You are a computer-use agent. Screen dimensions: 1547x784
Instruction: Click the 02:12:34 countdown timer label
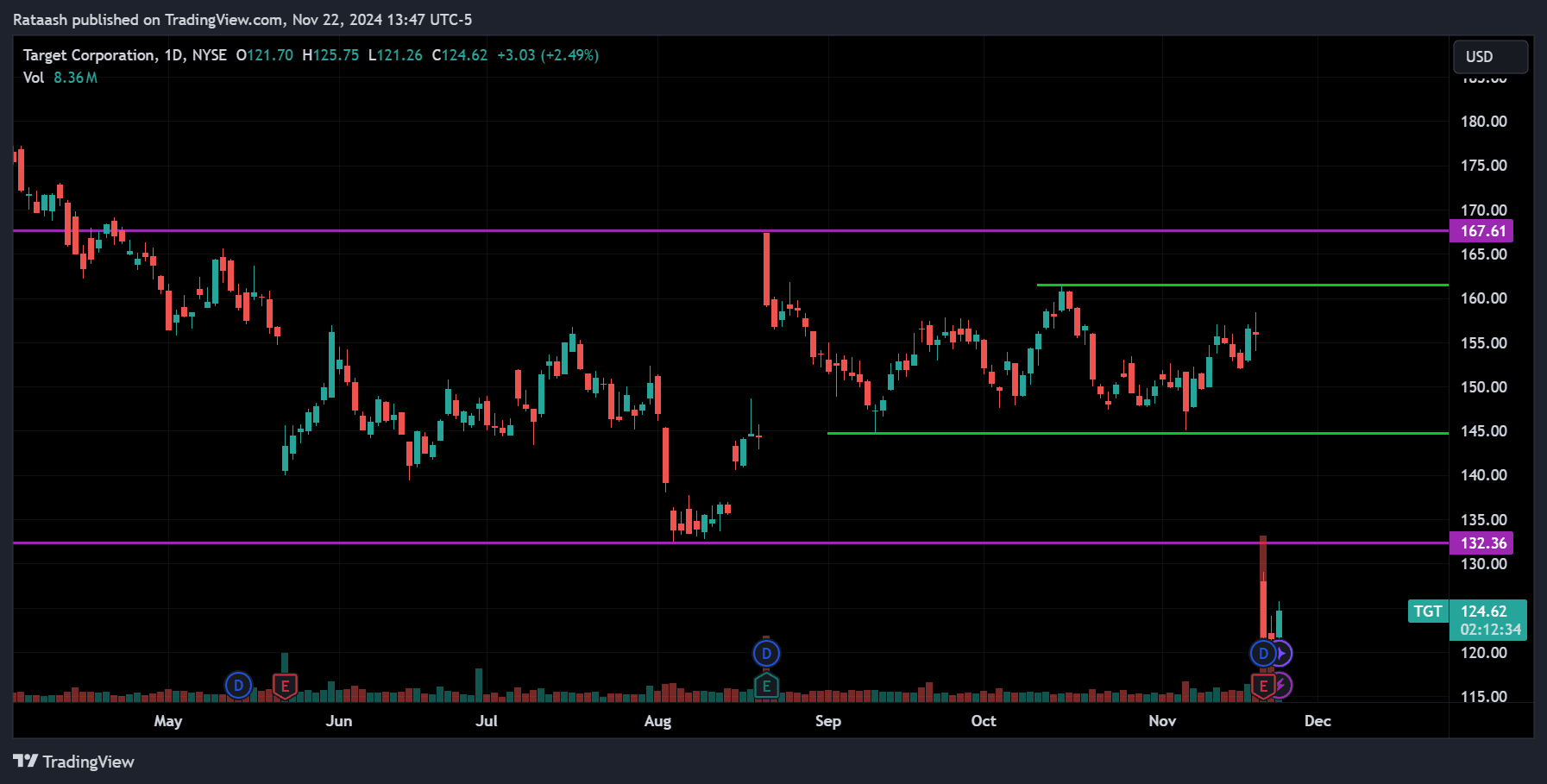pyautogui.click(x=1490, y=630)
